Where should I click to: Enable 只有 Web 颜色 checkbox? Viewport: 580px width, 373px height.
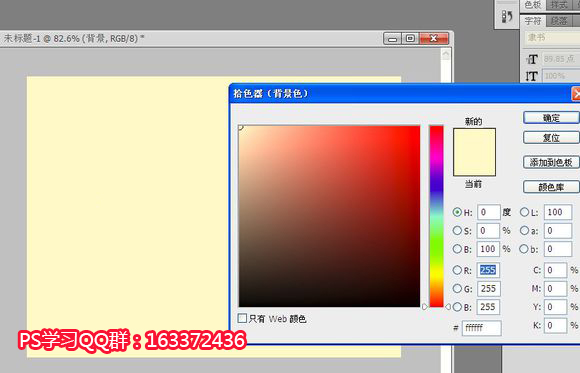coord(242,318)
